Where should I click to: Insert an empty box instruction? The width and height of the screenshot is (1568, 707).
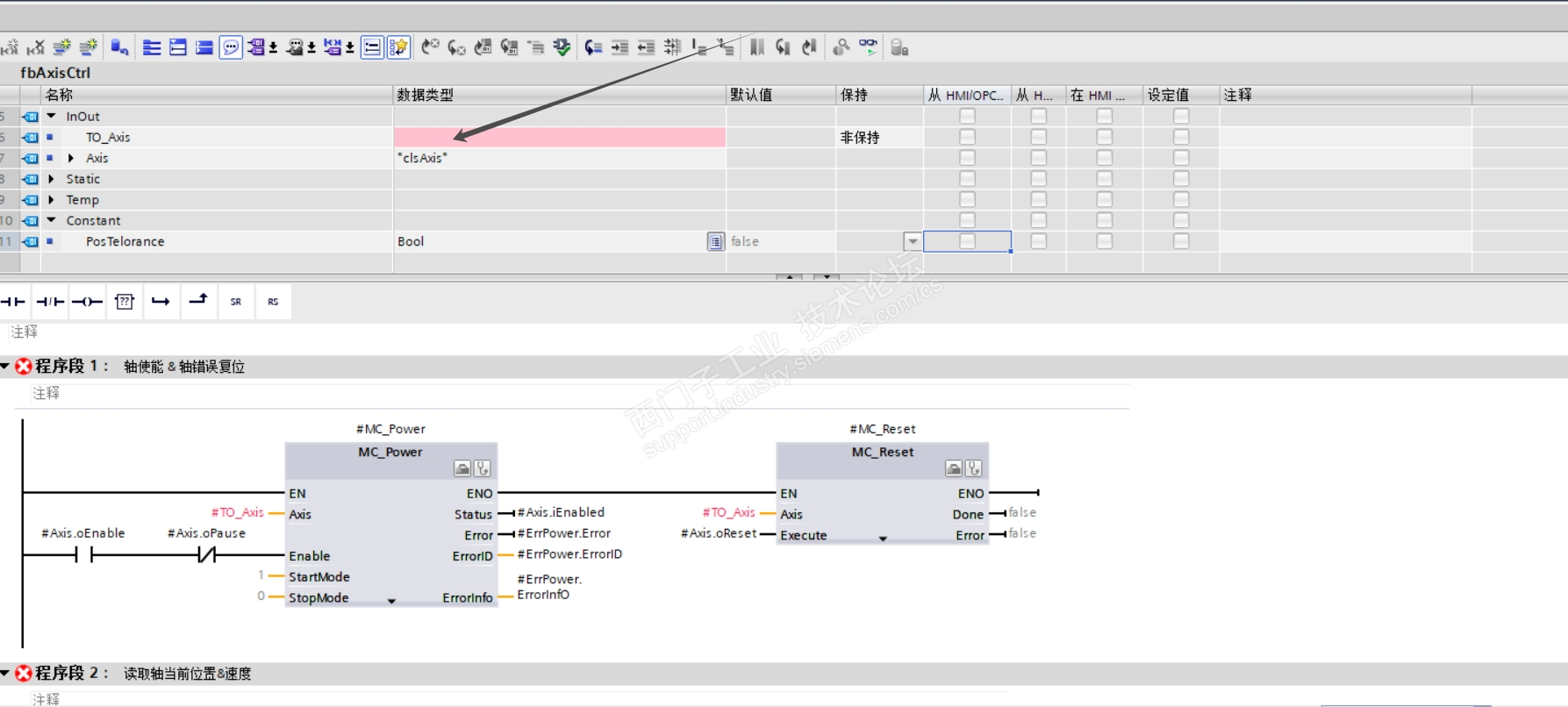(x=125, y=302)
